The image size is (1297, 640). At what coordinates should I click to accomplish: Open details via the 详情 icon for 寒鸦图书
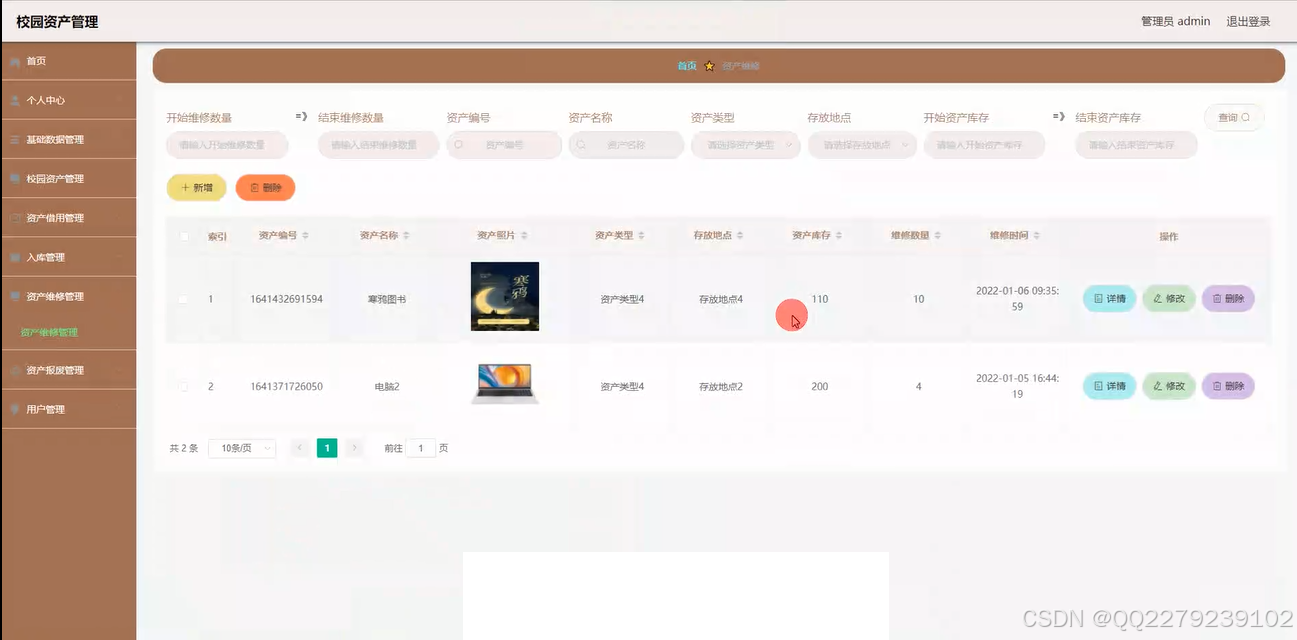[1108, 298]
